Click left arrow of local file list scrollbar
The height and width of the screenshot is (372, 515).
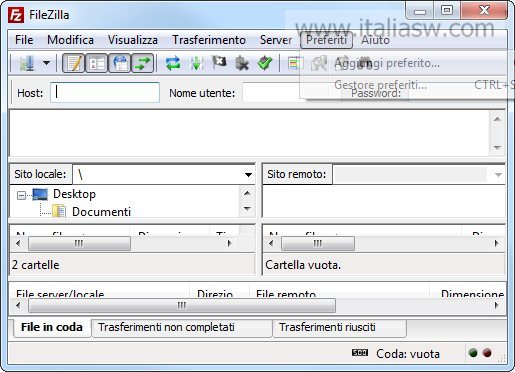(x=18, y=243)
